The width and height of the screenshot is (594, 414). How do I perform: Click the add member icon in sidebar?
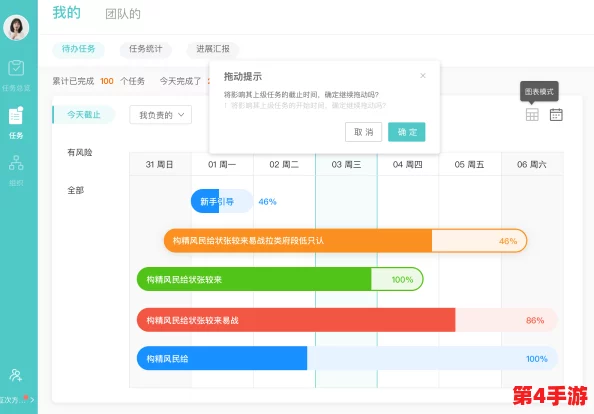16,375
